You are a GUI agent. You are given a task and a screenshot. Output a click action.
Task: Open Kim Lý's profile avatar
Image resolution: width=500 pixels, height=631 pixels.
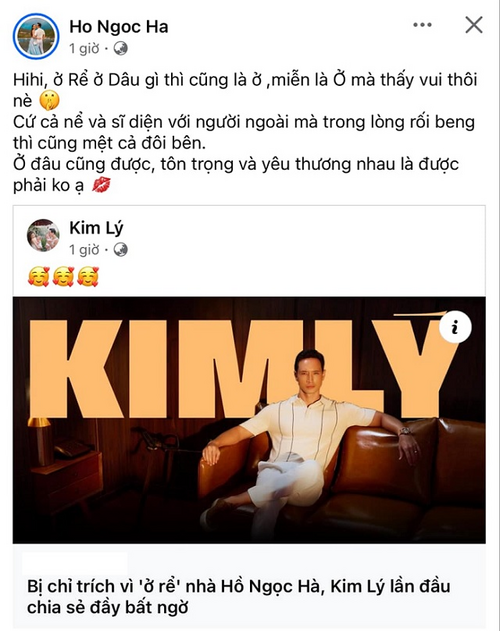[43, 235]
